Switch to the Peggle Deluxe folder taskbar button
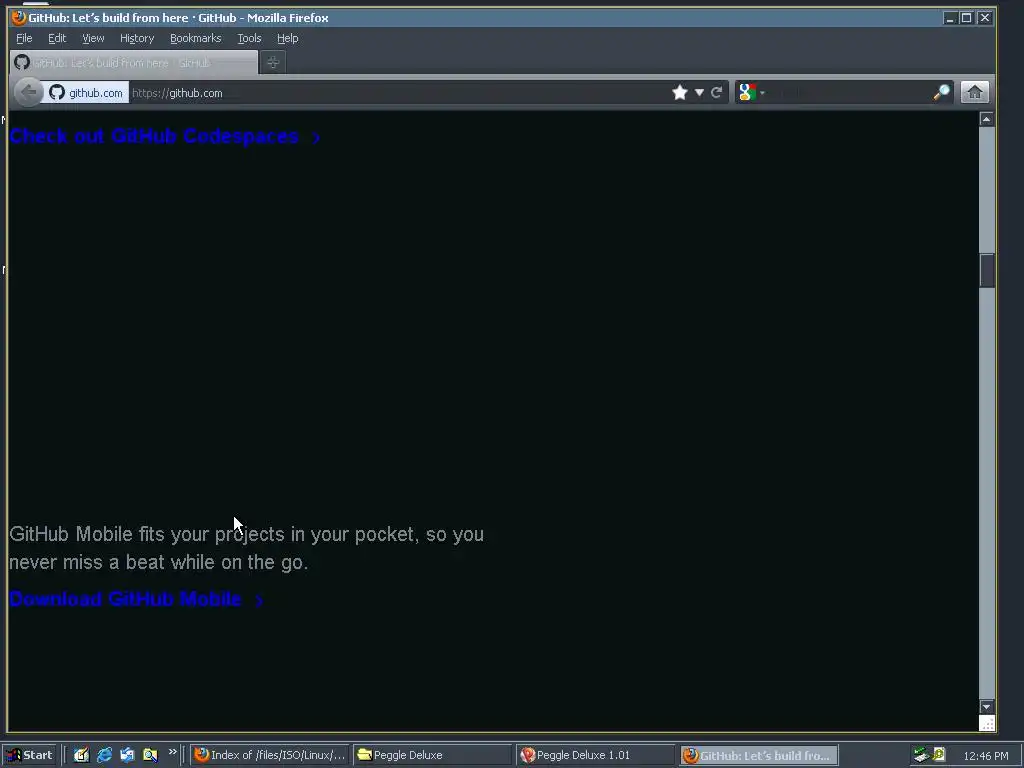Image resolution: width=1024 pixels, height=768 pixels. [432, 755]
